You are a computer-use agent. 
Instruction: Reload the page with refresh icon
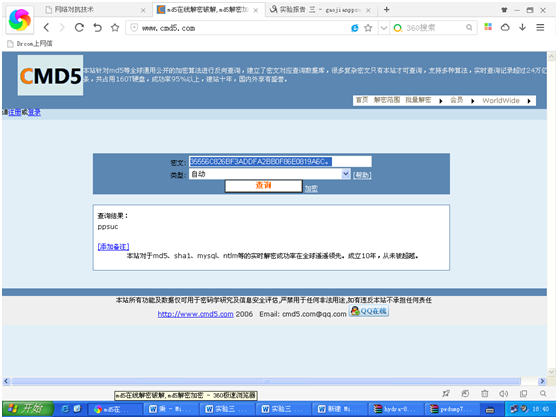tap(79, 27)
